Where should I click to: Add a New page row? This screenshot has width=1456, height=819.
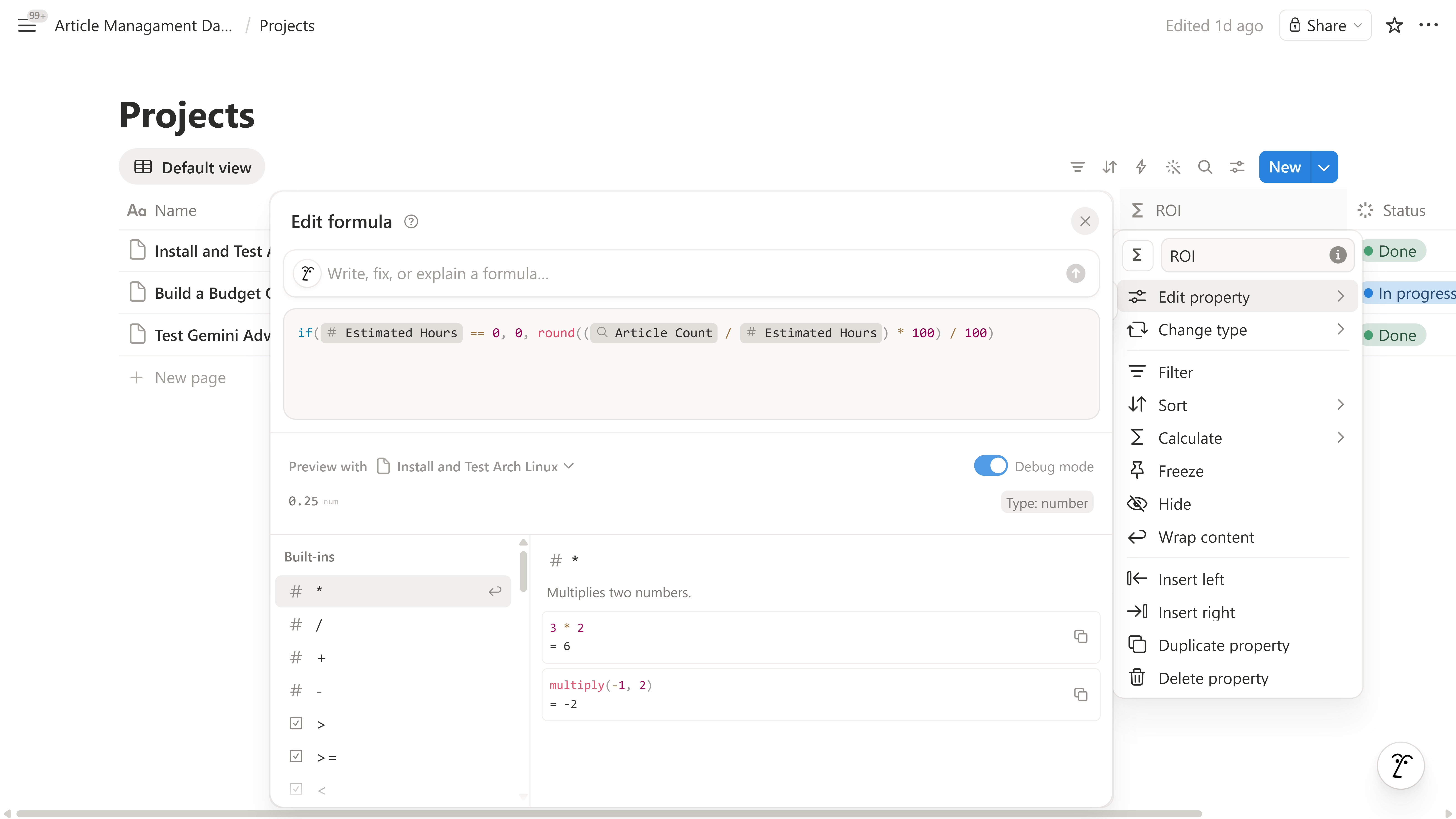[178, 378]
